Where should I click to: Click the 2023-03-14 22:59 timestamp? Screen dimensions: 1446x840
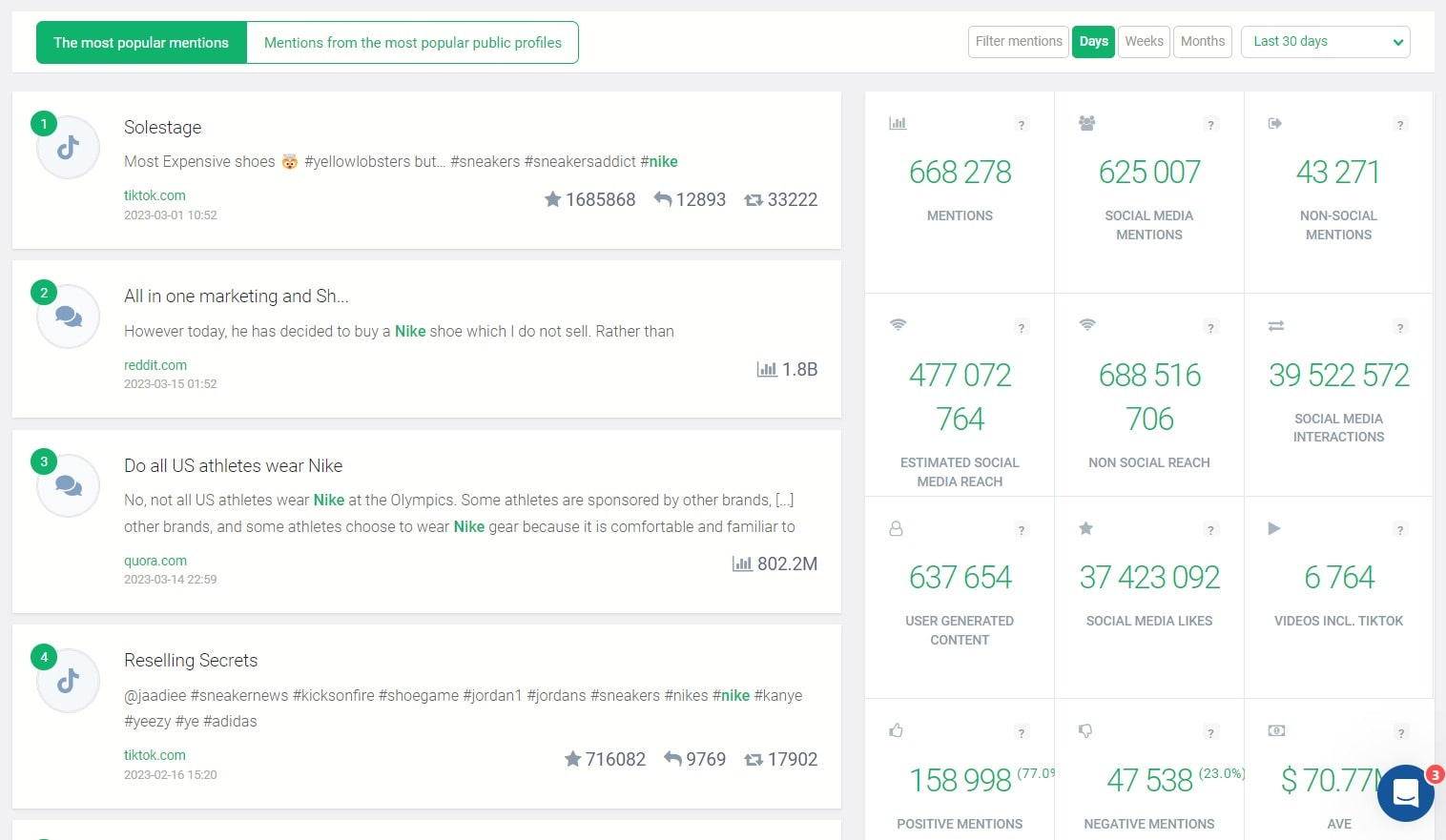171,580
